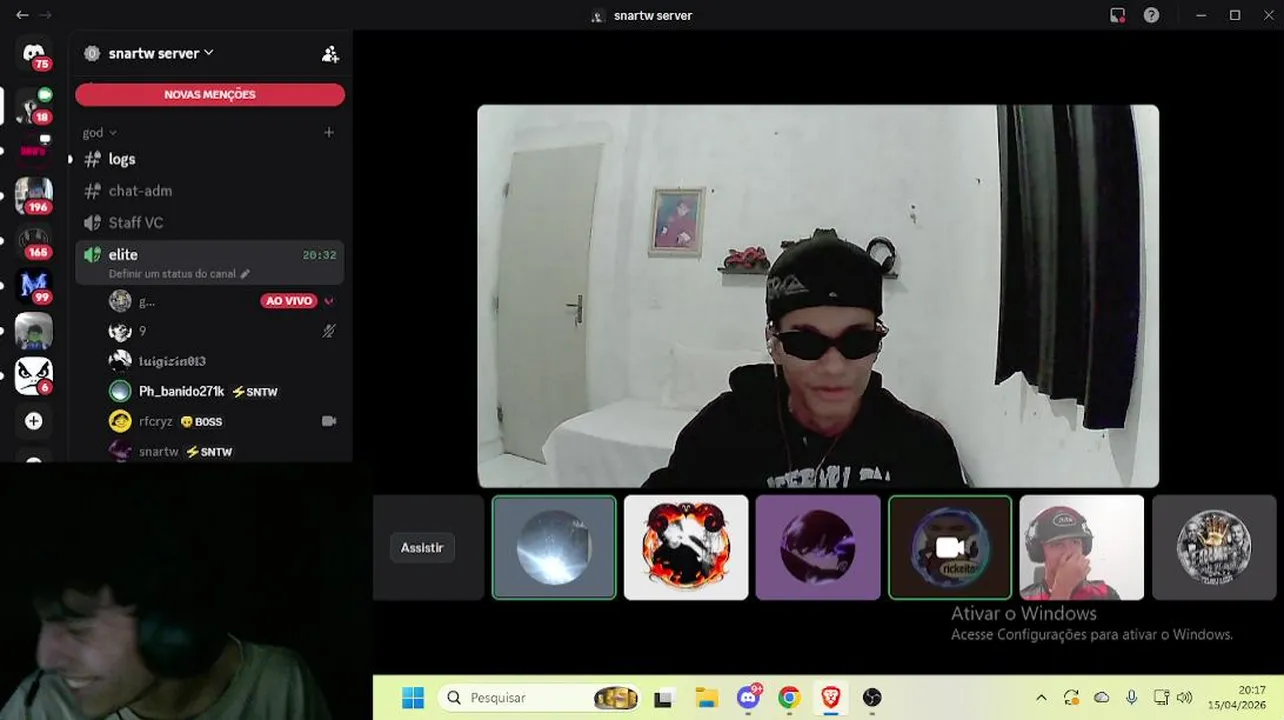Click the camera icon next to rfcryz

coord(329,421)
